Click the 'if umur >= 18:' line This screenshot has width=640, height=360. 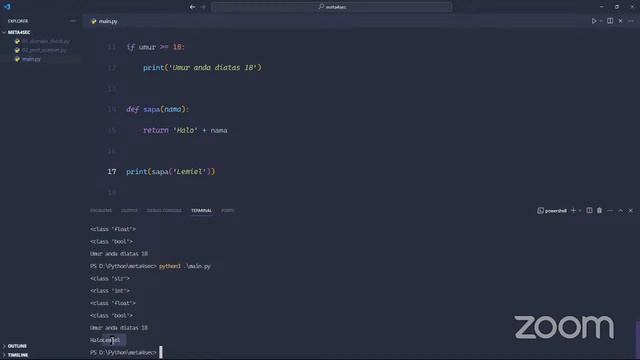coord(156,47)
